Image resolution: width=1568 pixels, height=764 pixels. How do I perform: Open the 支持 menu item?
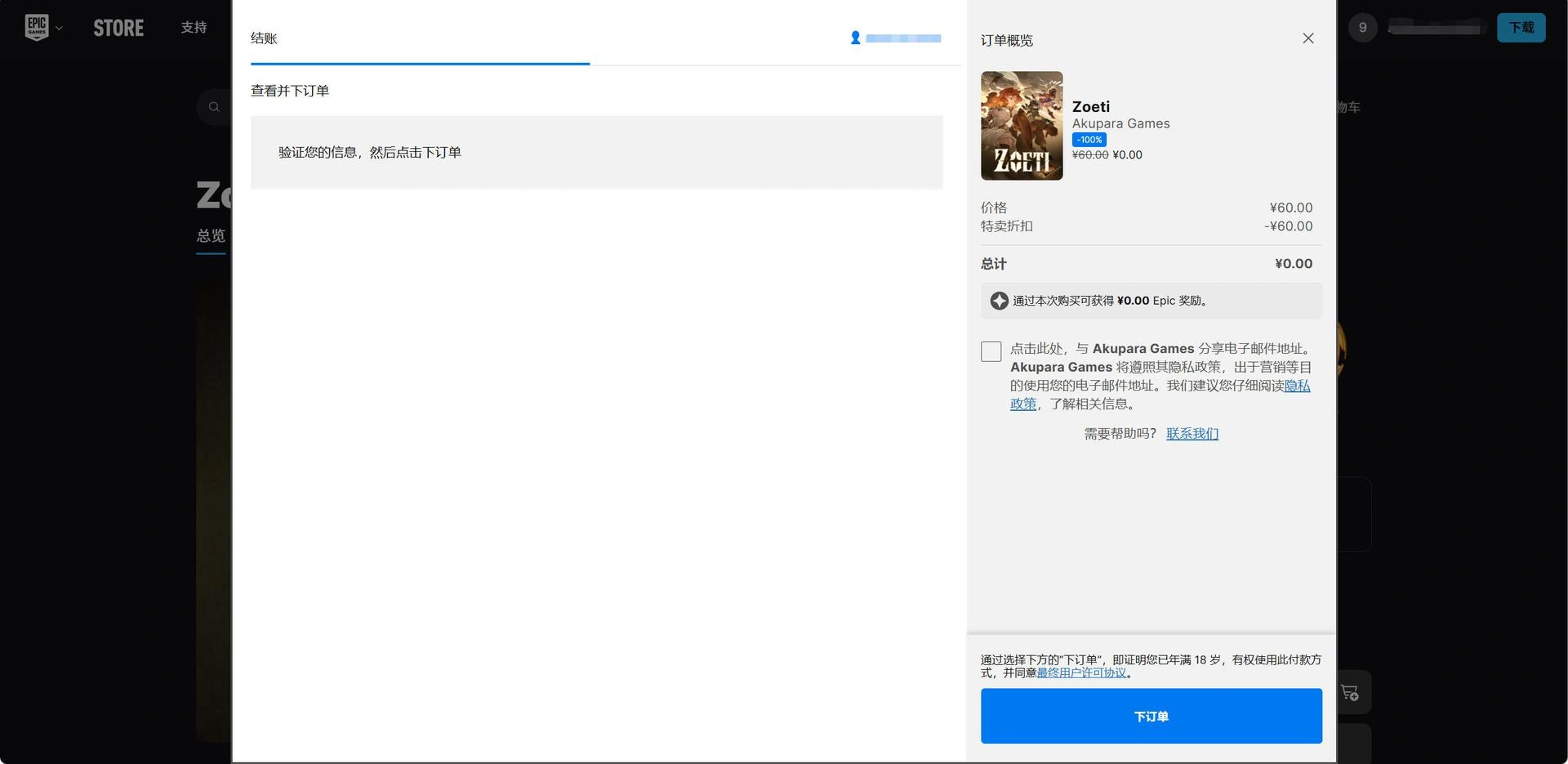coord(194,28)
